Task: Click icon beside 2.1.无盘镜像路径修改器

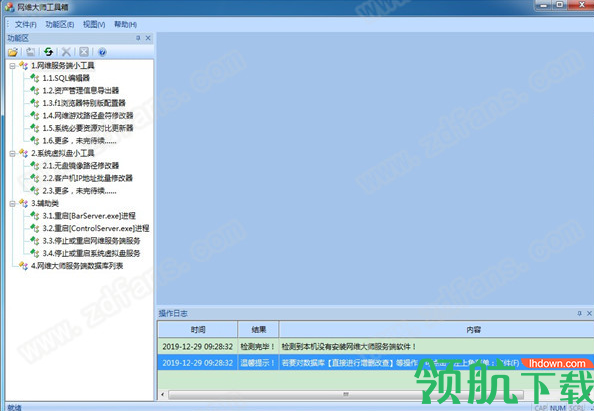Action: (x=35, y=166)
